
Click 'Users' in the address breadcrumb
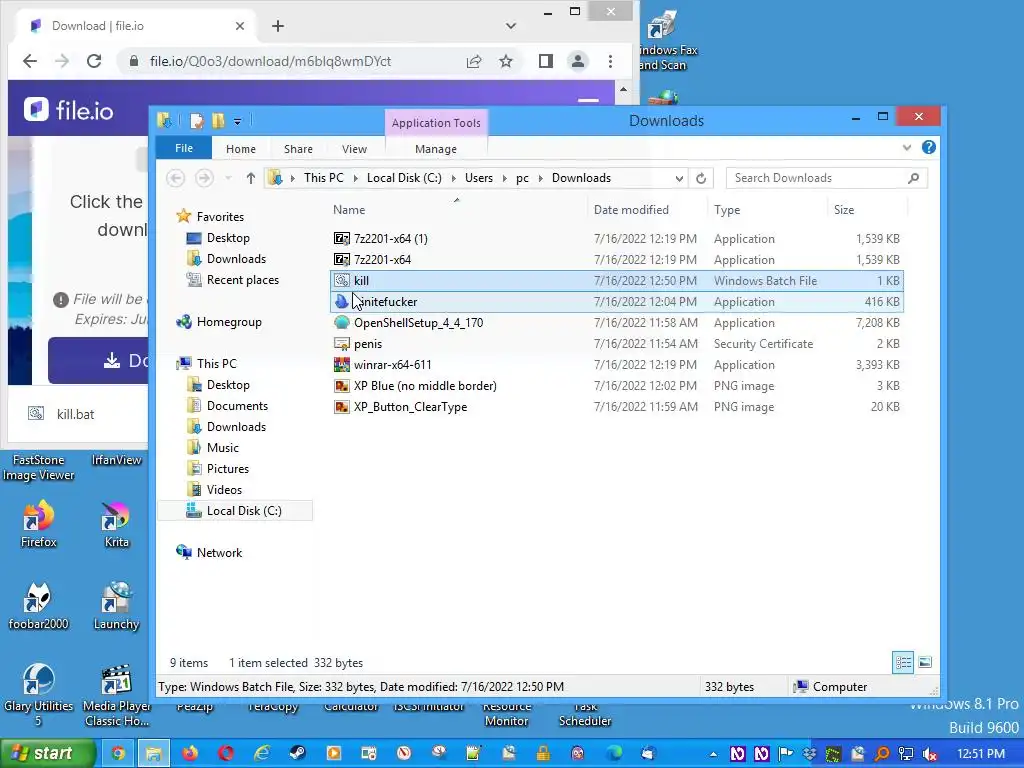479,178
